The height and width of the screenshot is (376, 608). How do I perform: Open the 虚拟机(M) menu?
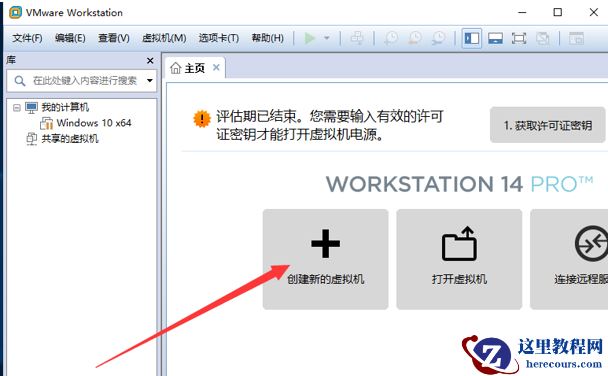164,38
